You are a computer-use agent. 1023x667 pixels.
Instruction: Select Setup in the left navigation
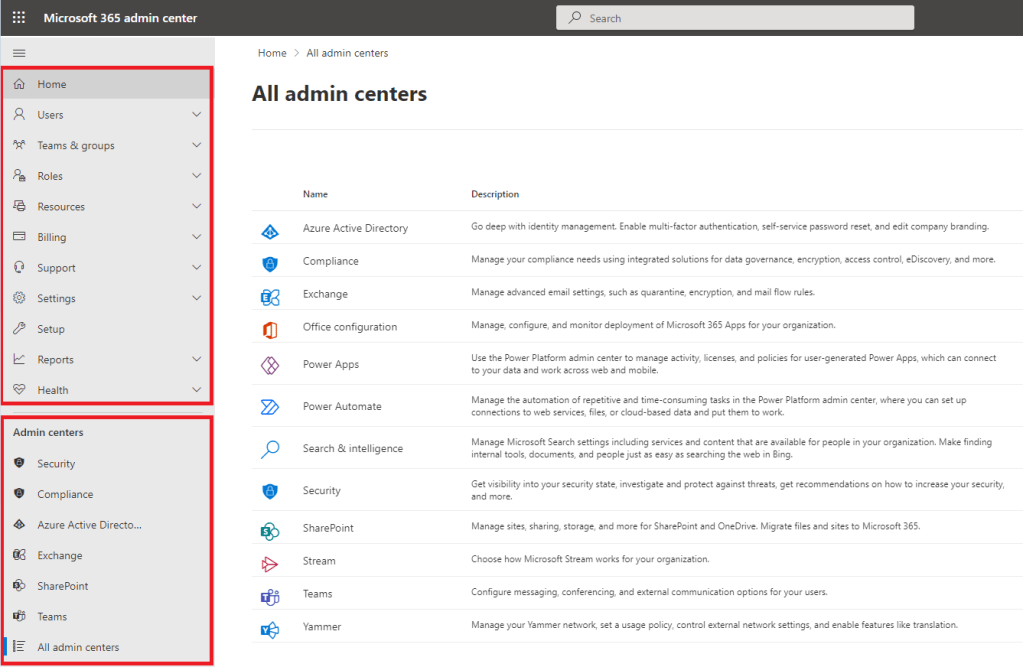(x=51, y=329)
